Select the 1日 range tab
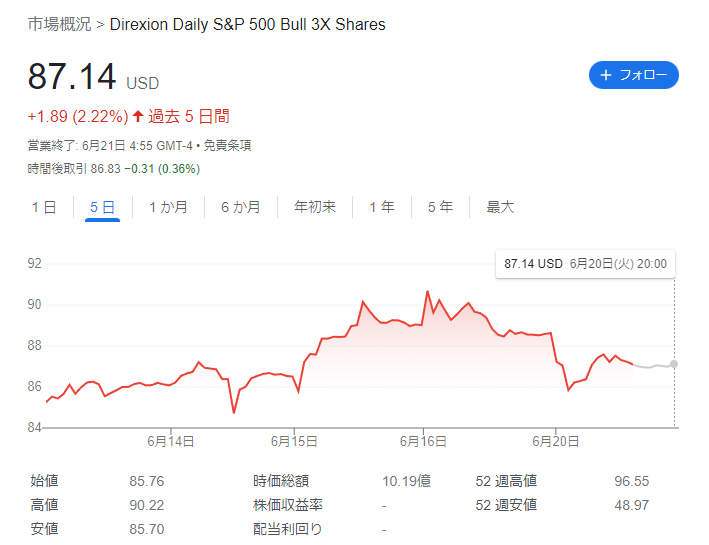This screenshot has height=545, width=709. (x=44, y=207)
